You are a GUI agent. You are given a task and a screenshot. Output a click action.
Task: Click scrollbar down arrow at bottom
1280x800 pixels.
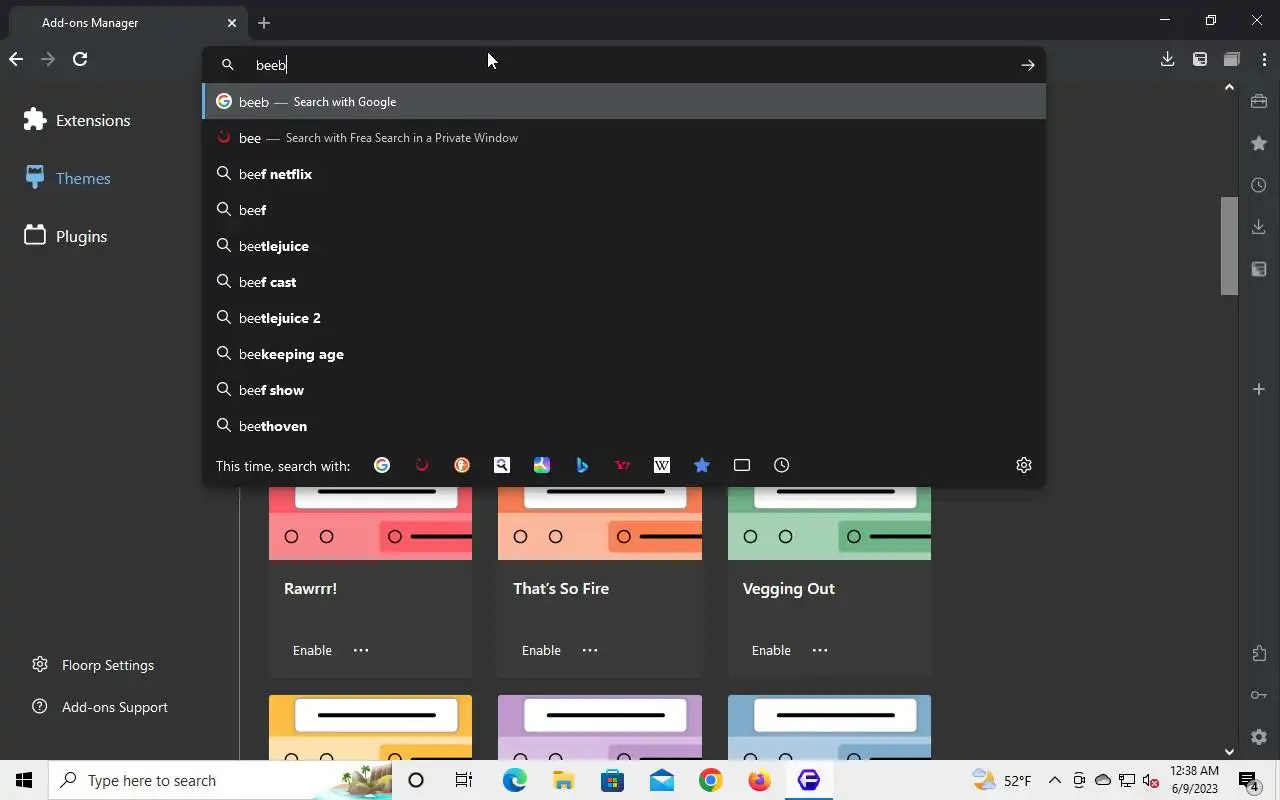click(x=1229, y=751)
